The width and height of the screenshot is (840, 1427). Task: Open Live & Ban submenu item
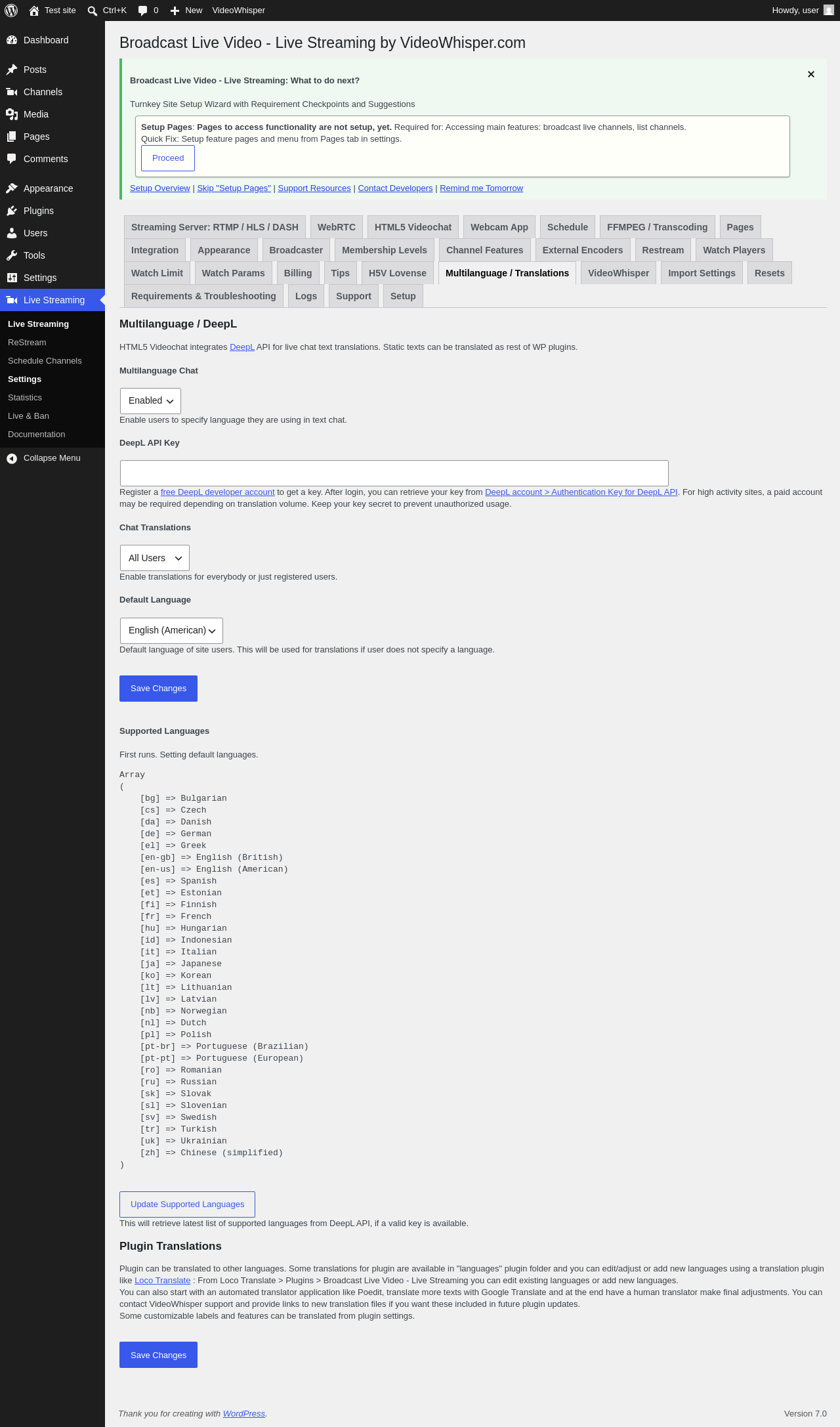pos(28,416)
